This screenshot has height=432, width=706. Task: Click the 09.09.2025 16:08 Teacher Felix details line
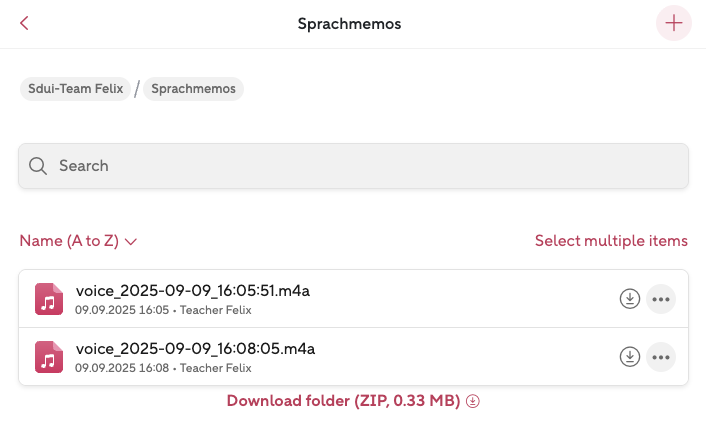(x=162, y=368)
